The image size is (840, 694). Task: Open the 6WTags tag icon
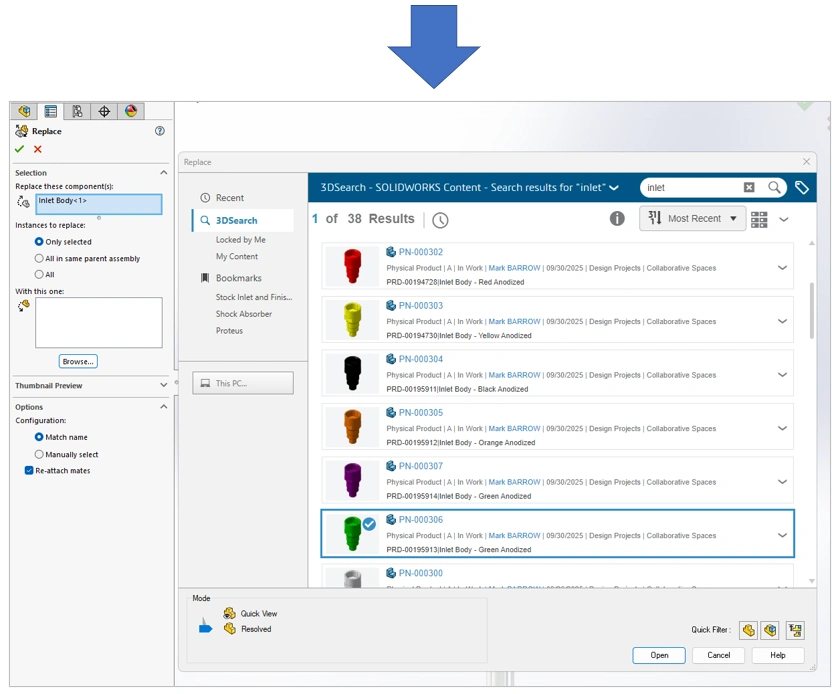click(801, 187)
